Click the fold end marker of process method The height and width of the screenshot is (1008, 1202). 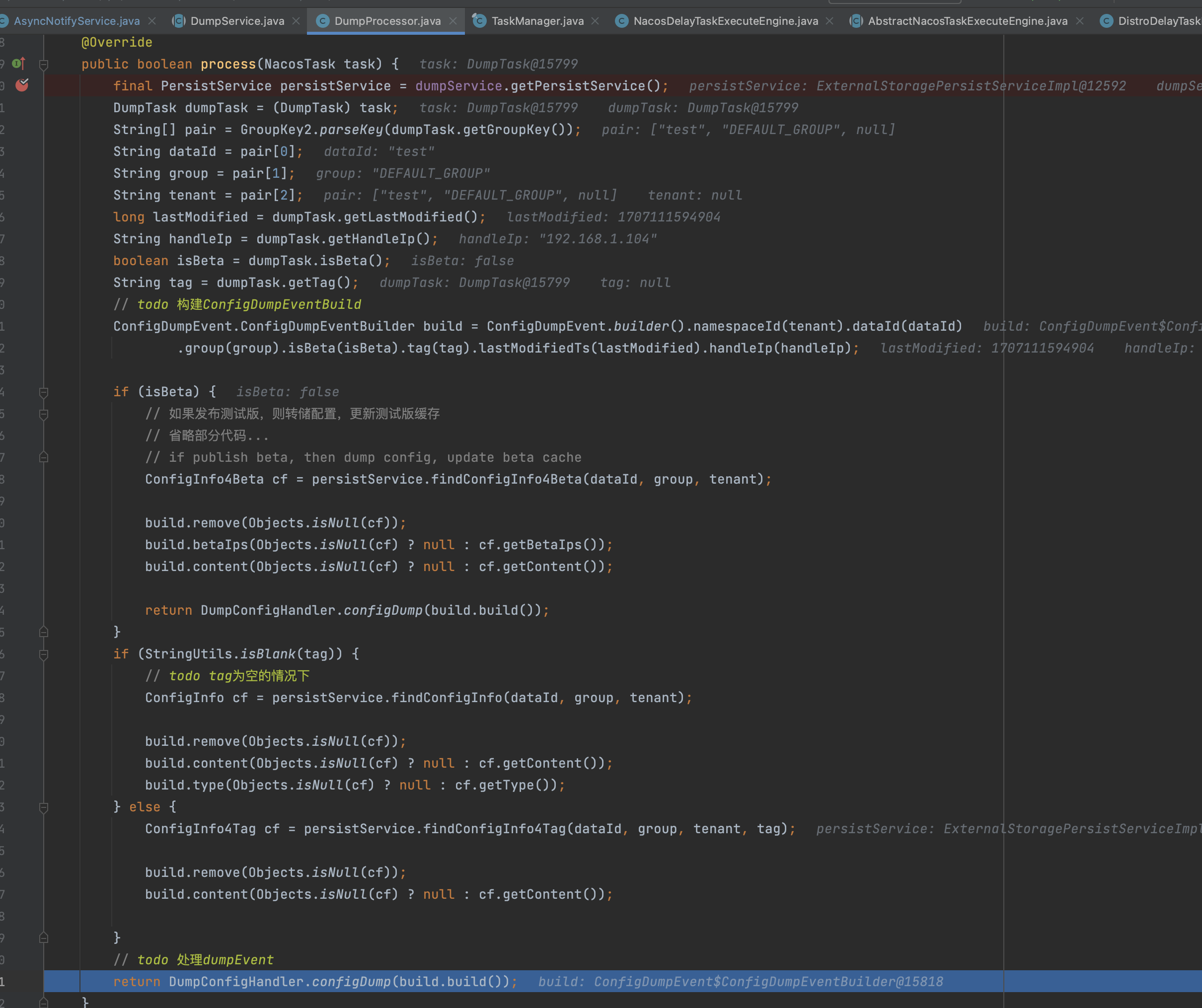(x=44, y=1002)
